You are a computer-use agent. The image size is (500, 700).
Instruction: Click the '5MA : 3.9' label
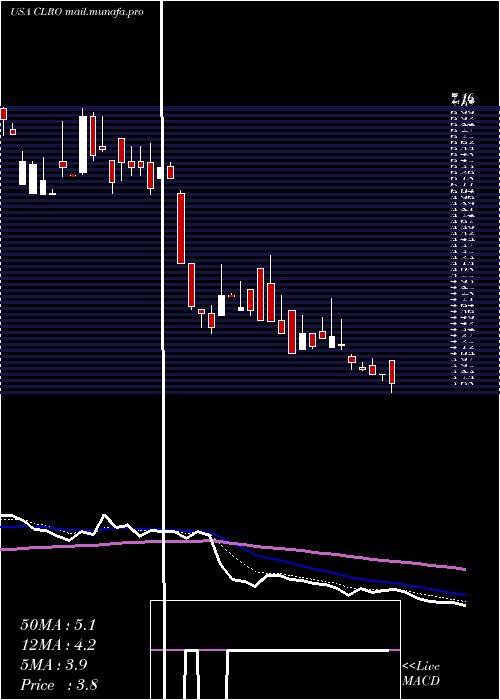(54, 665)
